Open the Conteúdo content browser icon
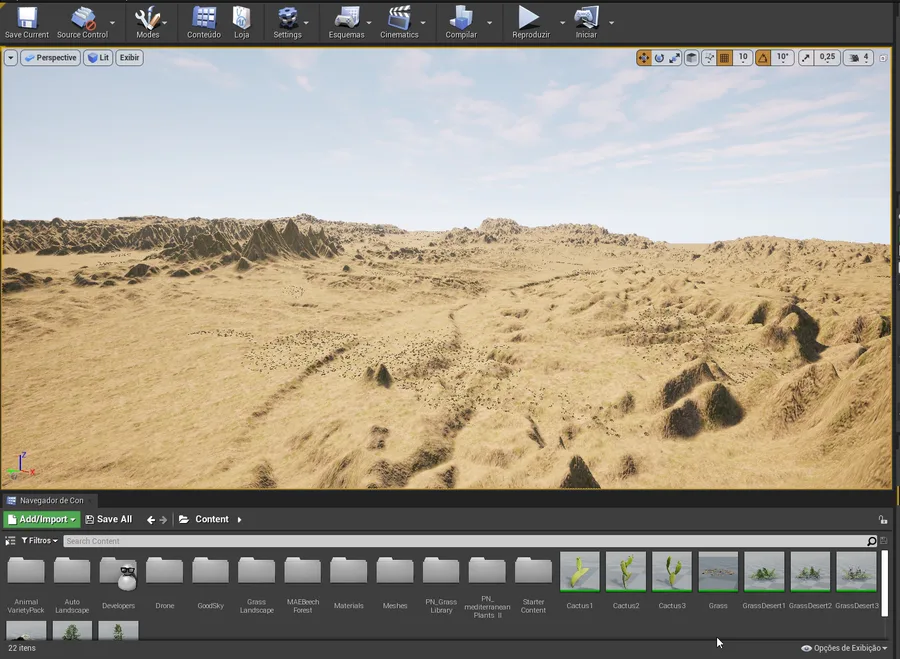The image size is (900, 659). [204, 18]
